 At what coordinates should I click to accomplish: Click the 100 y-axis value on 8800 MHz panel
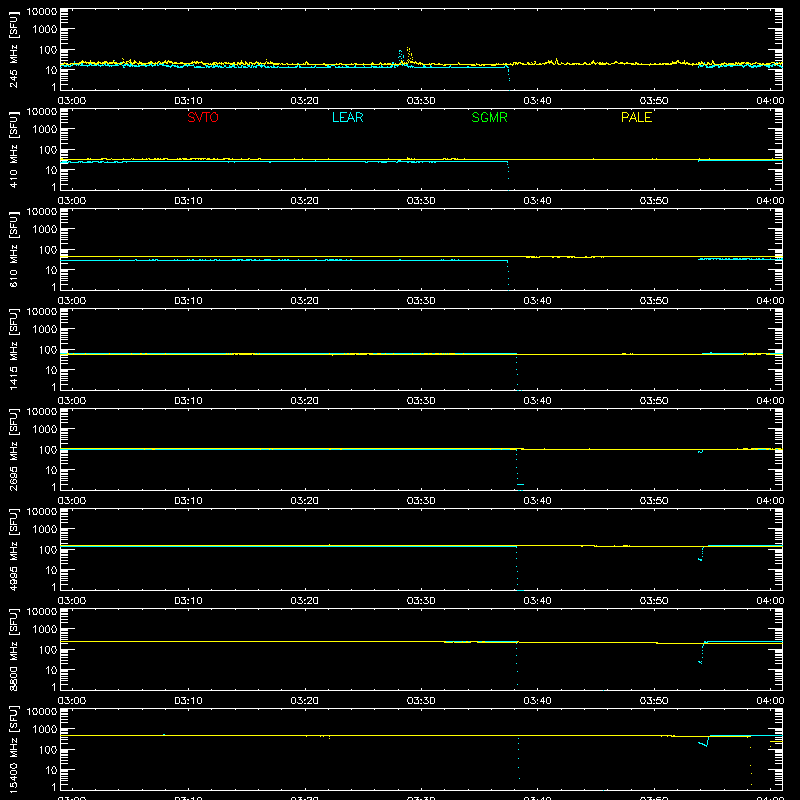pyautogui.click(x=48, y=649)
